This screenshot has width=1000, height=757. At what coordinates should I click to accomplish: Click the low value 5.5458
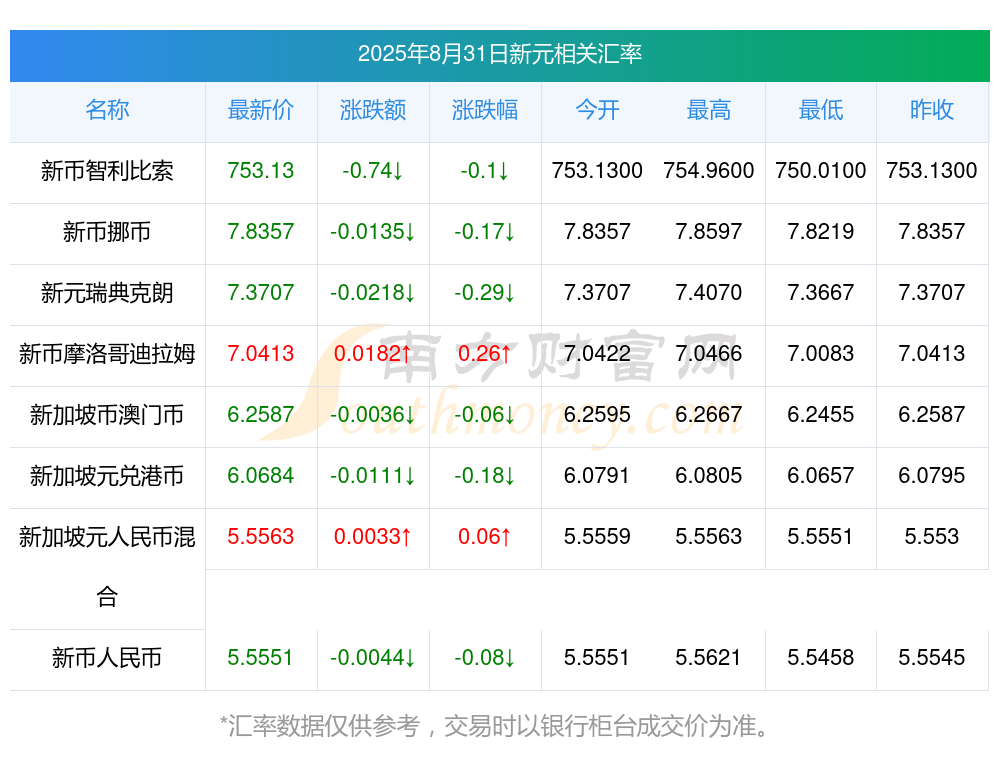pyautogui.click(x=821, y=658)
